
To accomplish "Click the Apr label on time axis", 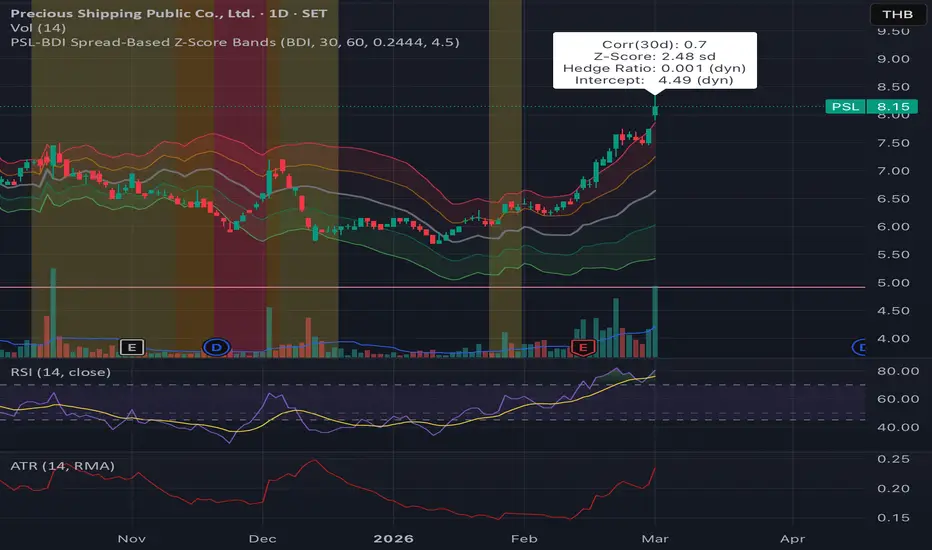I will [792, 539].
